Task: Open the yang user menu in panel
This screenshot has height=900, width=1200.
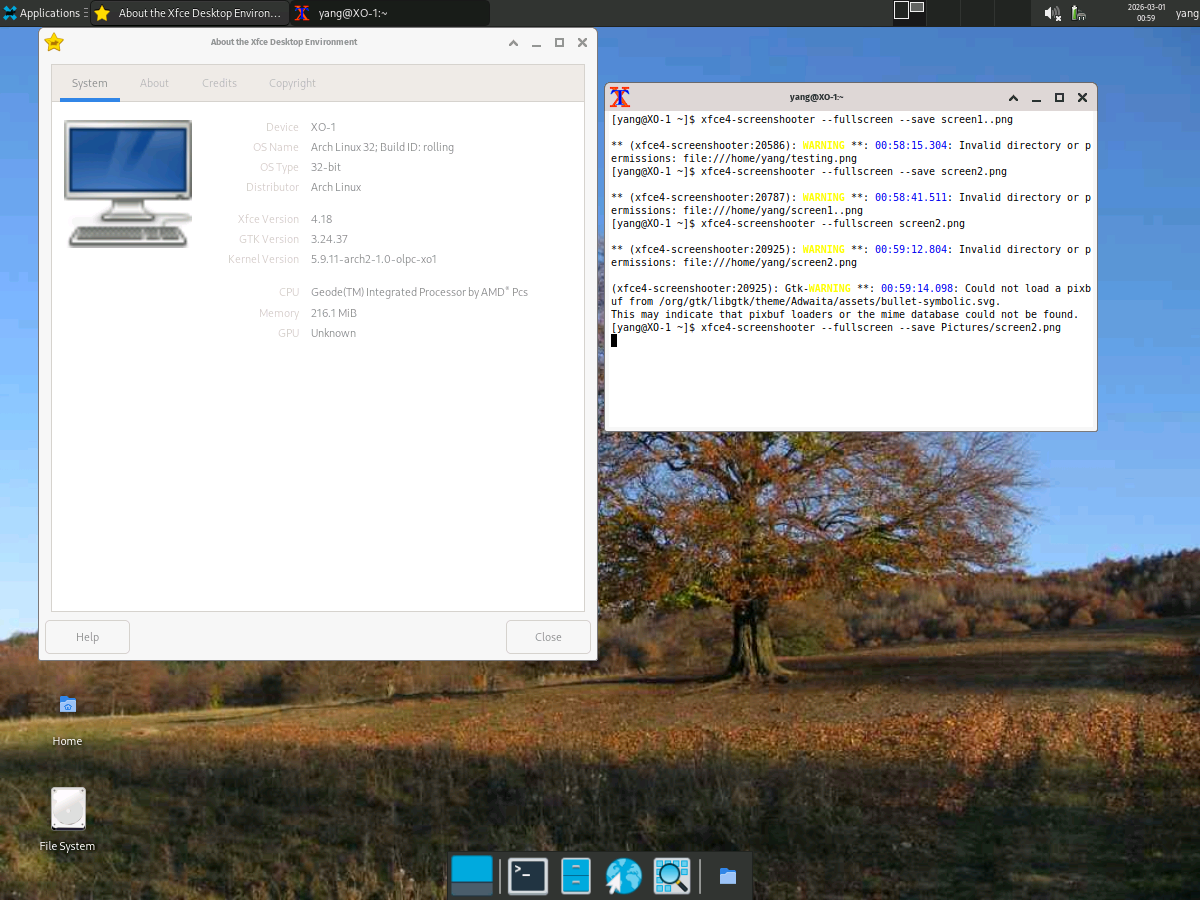Action: click(1186, 13)
